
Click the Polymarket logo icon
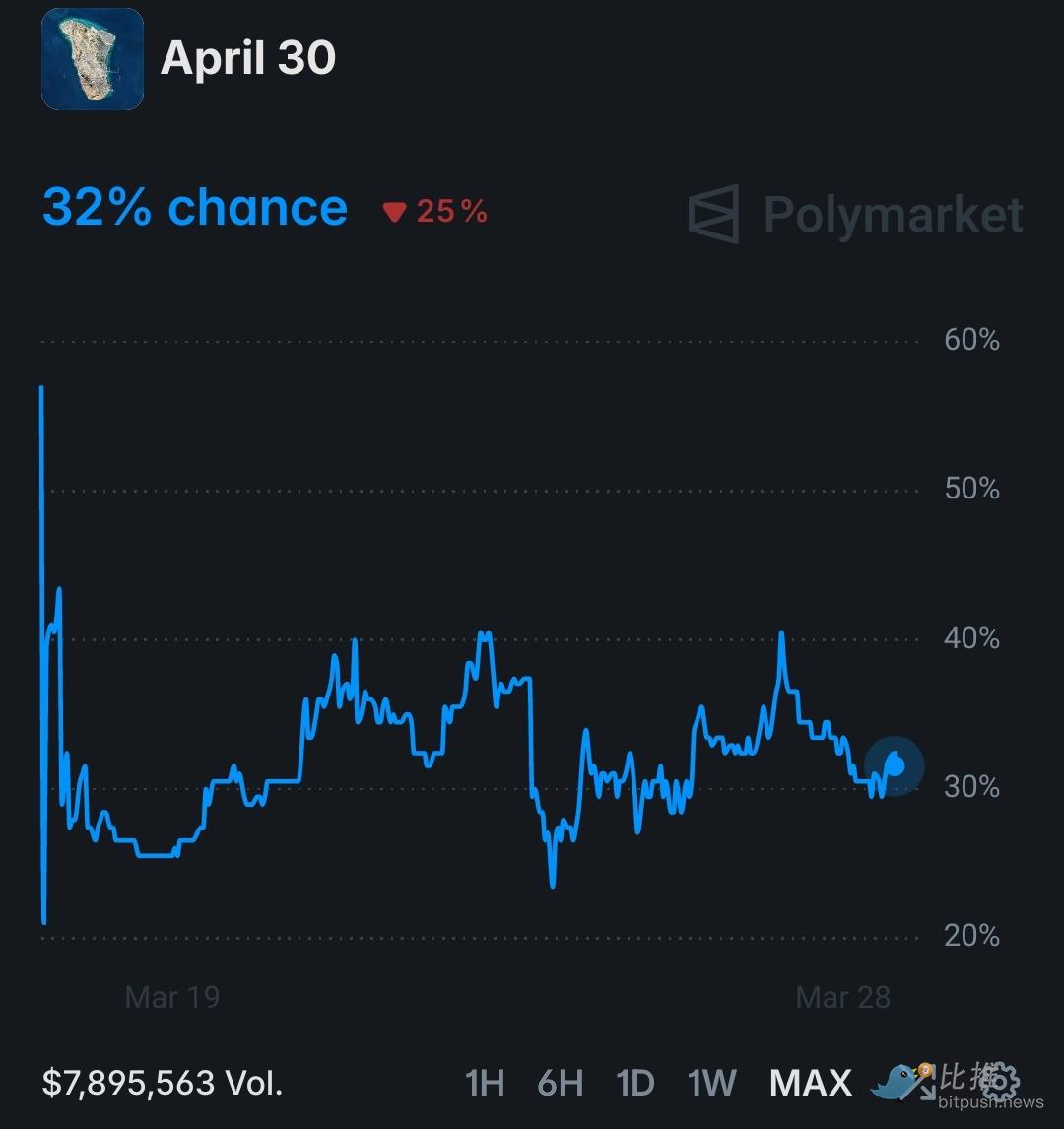pyautogui.click(x=713, y=214)
